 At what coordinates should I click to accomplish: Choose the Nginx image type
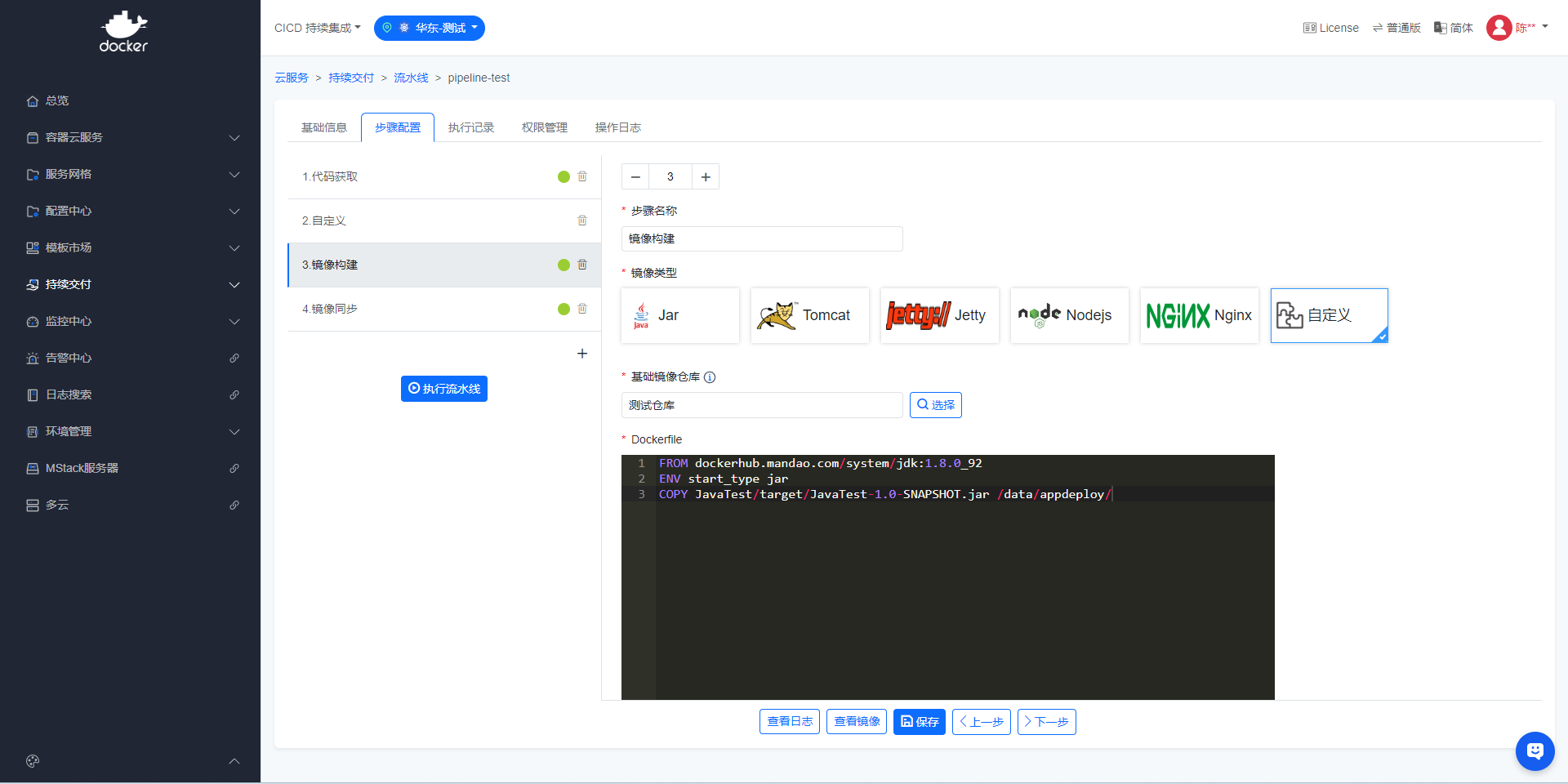point(1199,315)
